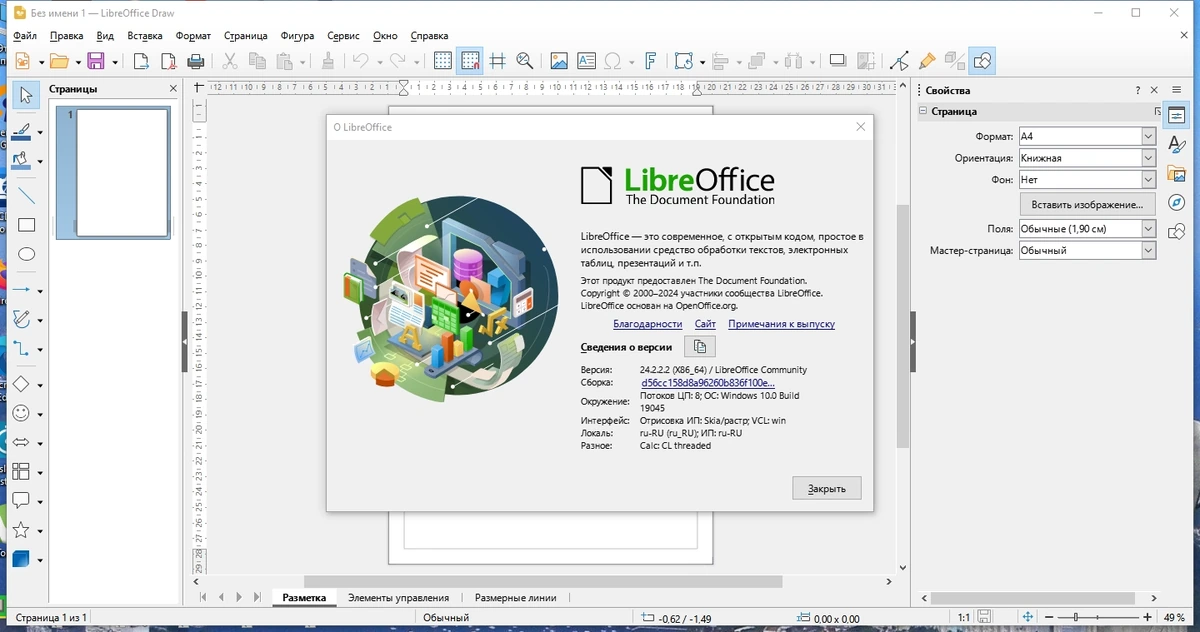Toggle Helplines While Moving icon
The width and height of the screenshot is (1200, 632).
497,61
